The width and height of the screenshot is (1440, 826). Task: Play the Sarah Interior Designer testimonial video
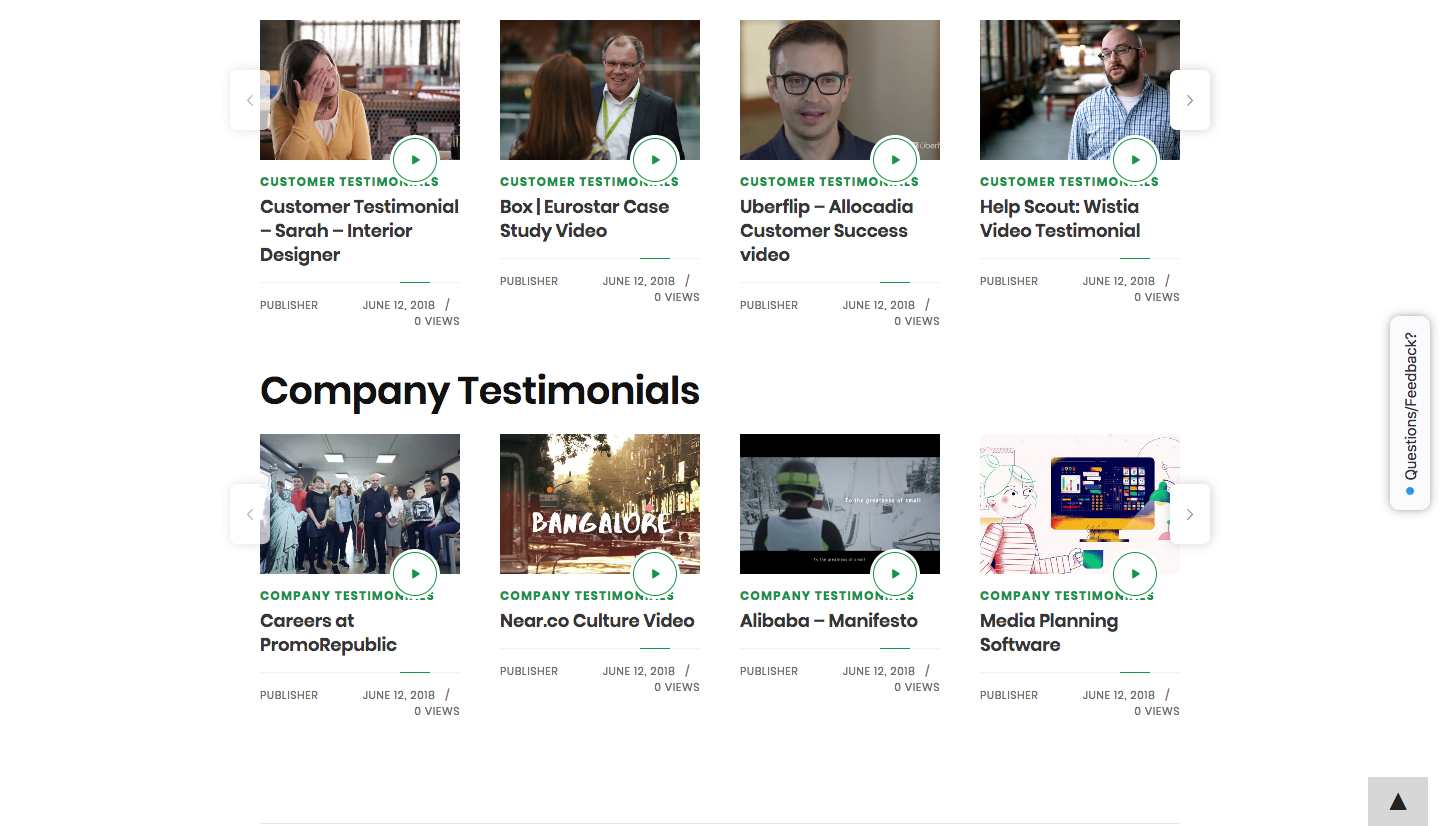pyautogui.click(x=415, y=160)
